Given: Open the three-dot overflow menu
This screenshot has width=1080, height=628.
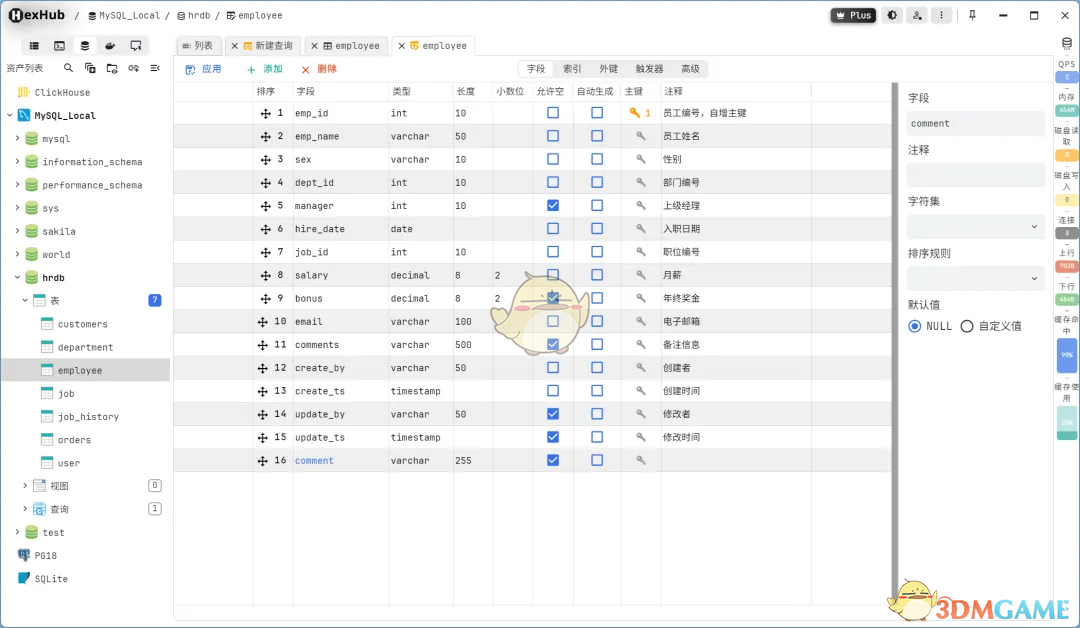Looking at the screenshot, I should [x=941, y=15].
